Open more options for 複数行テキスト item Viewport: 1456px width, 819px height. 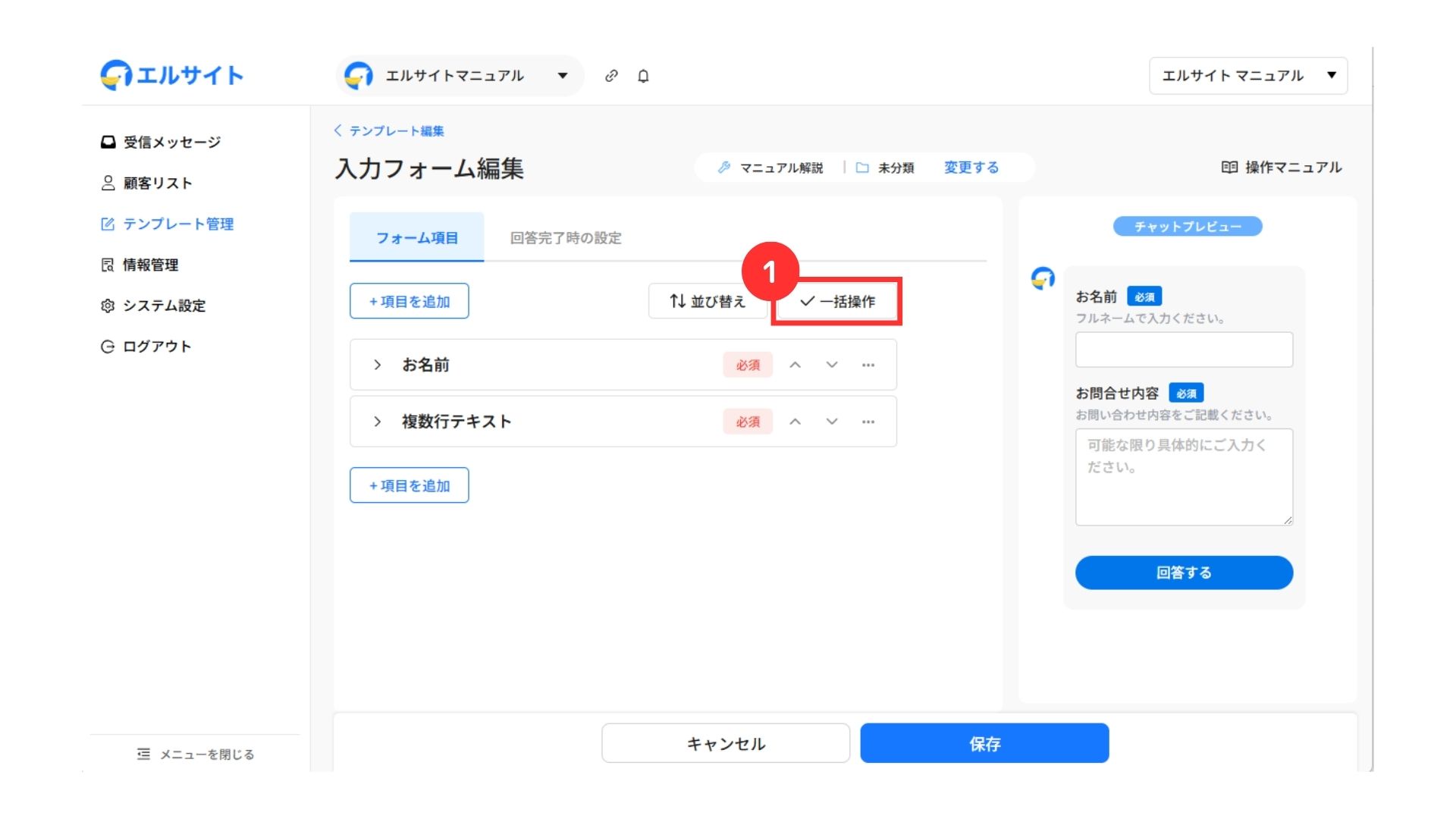tap(868, 422)
